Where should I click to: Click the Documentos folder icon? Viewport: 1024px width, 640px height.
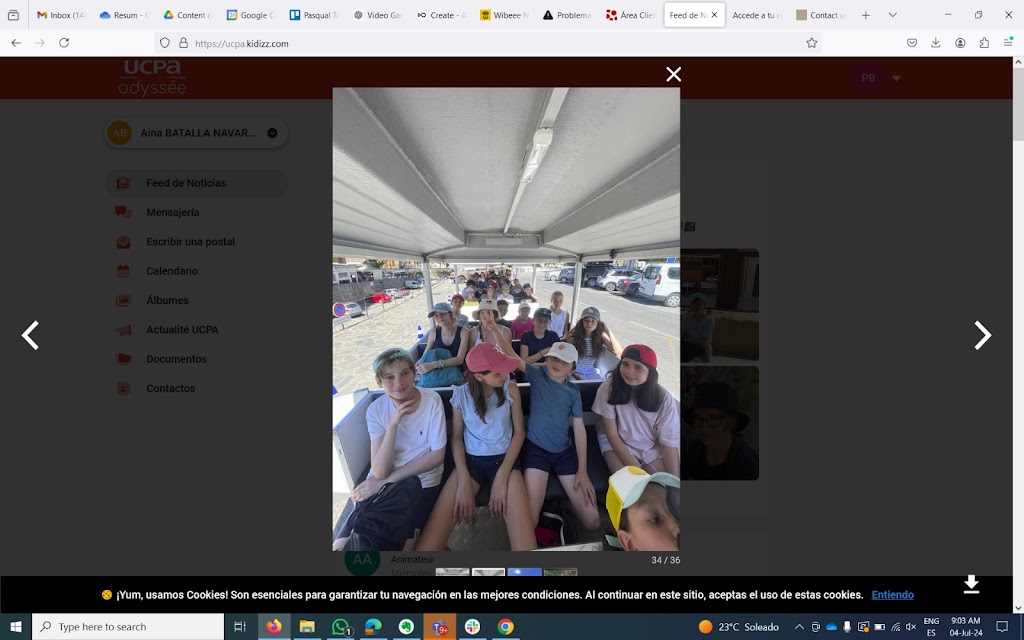[123, 359]
